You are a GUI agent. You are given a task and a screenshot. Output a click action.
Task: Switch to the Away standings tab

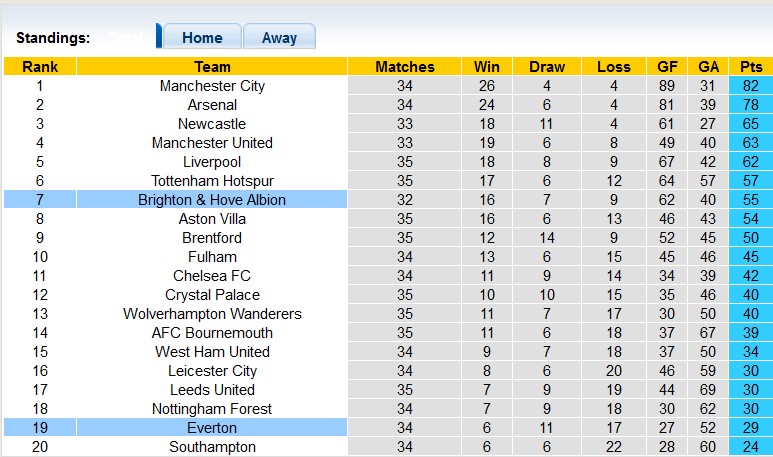click(x=279, y=37)
